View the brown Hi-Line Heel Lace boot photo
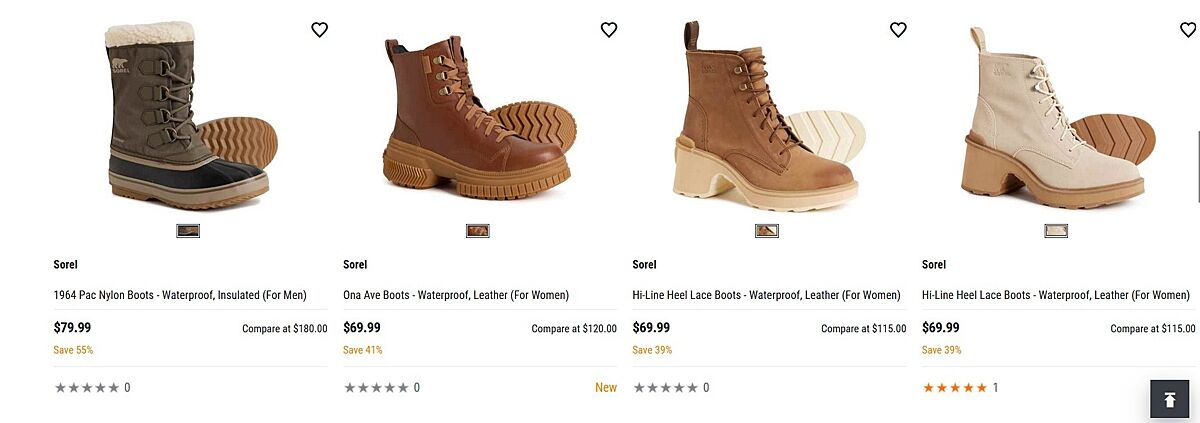Screen dimensions: 1200x423 [768, 115]
